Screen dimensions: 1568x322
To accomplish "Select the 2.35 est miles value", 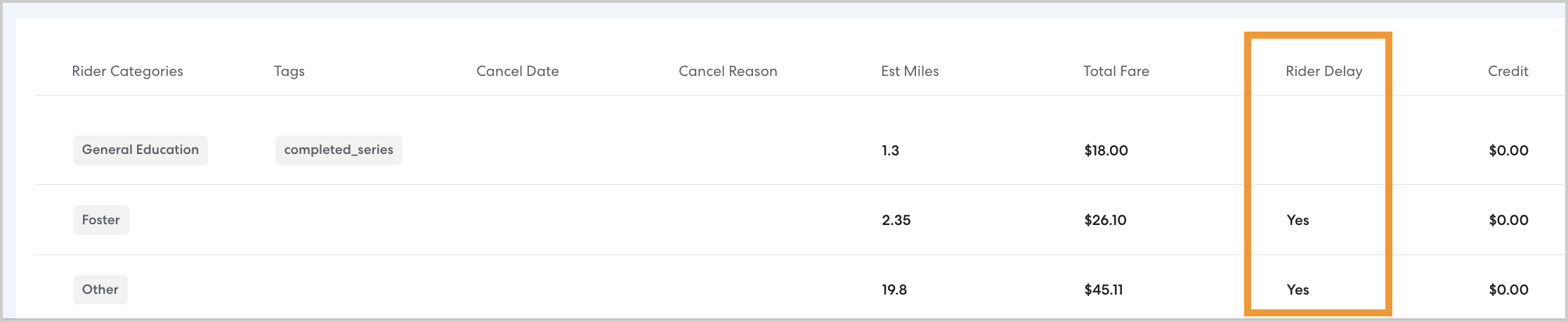I will (x=896, y=220).
